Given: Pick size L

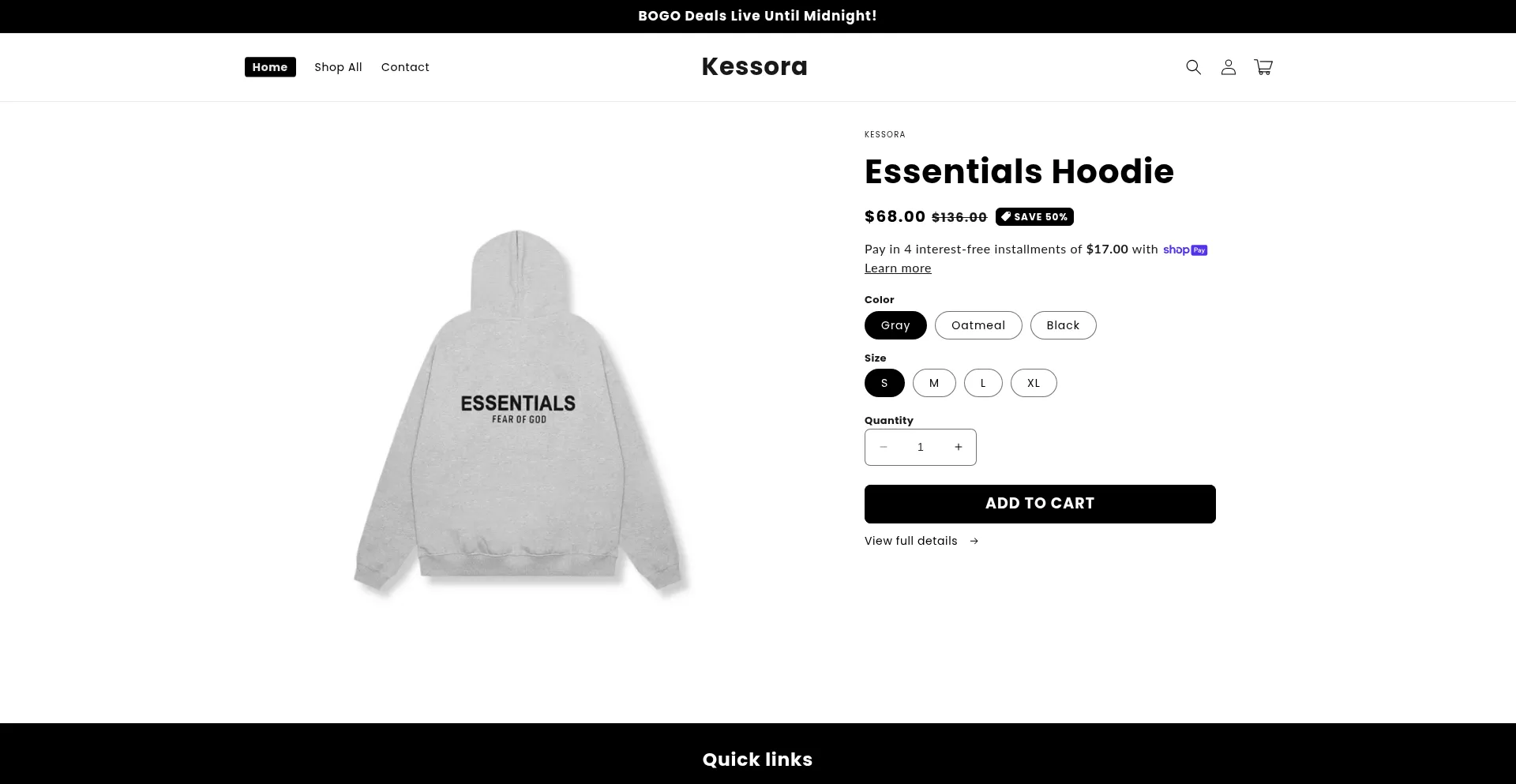Looking at the screenshot, I should 983,383.
